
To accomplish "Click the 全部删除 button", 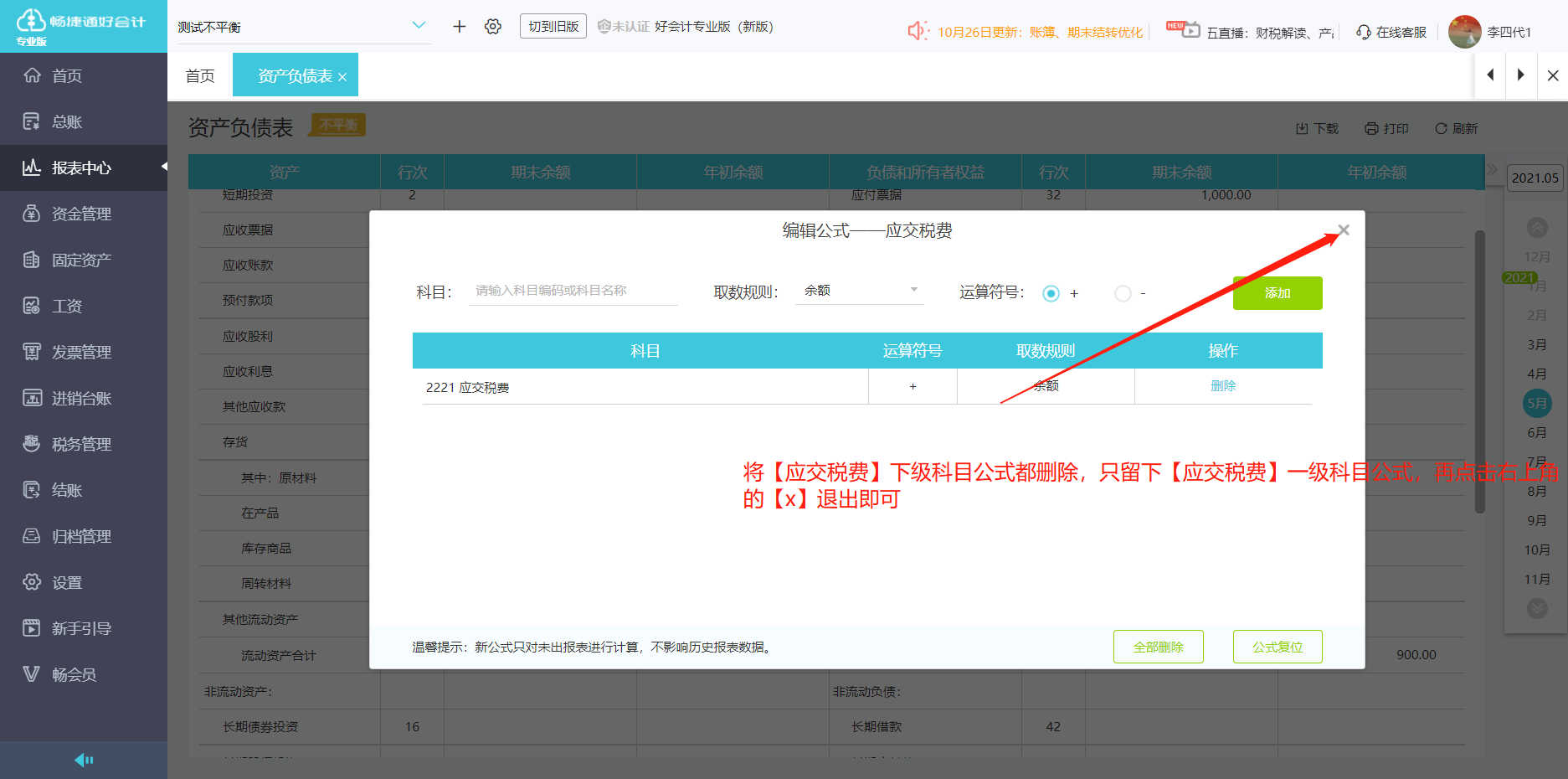I will [1158, 646].
